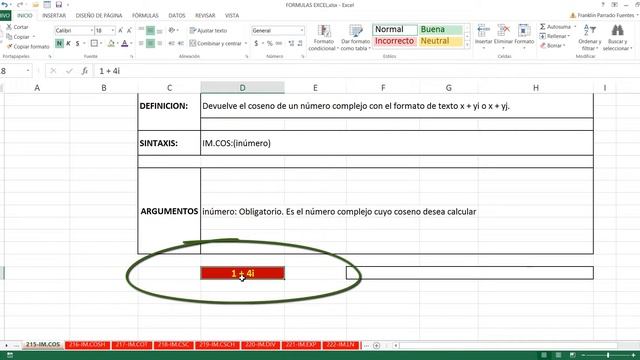Image resolution: width=640 pixels, height=360 pixels.
Task: Switch to the FÓRMULAS ribbon tab
Action: pos(145,16)
